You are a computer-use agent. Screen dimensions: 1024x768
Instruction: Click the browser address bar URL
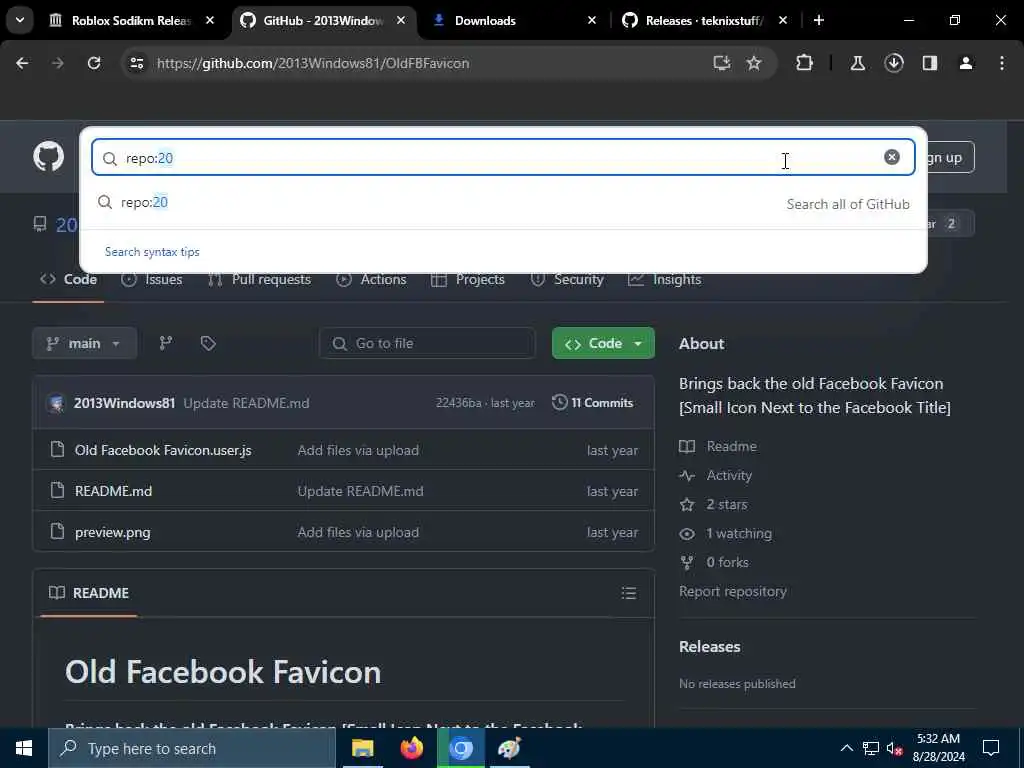(x=313, y=63)
